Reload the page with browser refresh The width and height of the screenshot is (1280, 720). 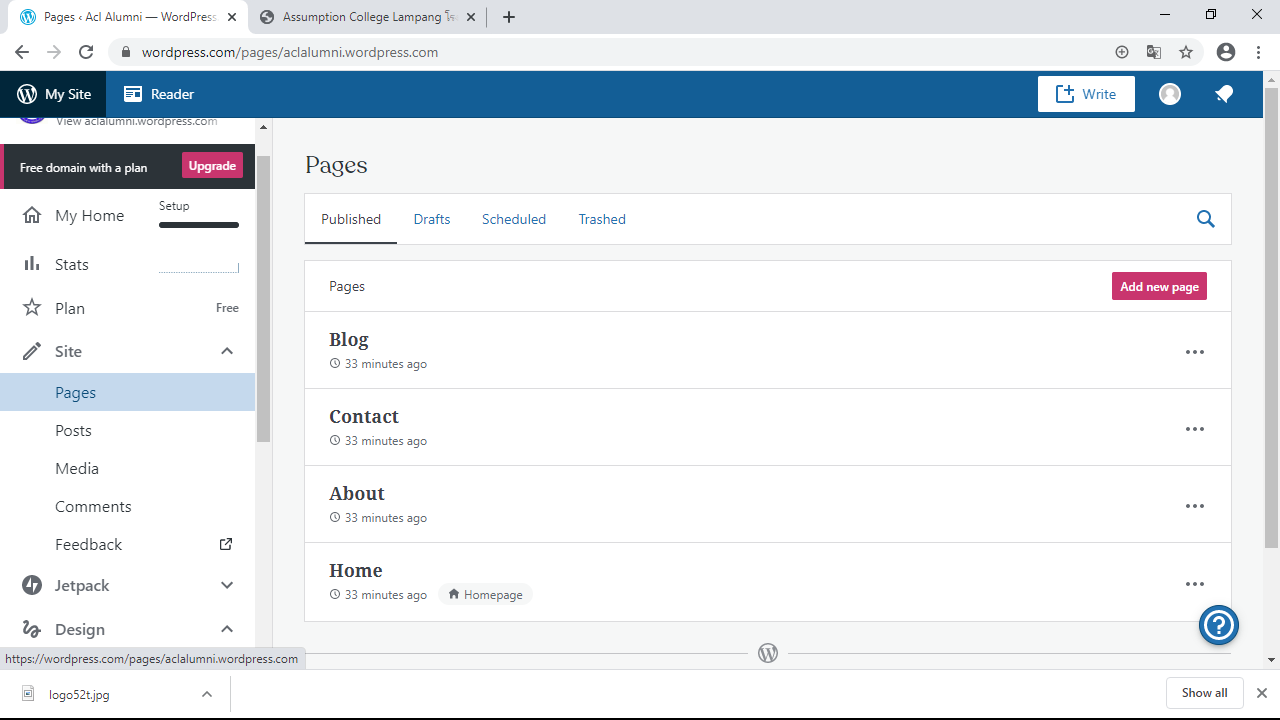(x=86, y=52)
